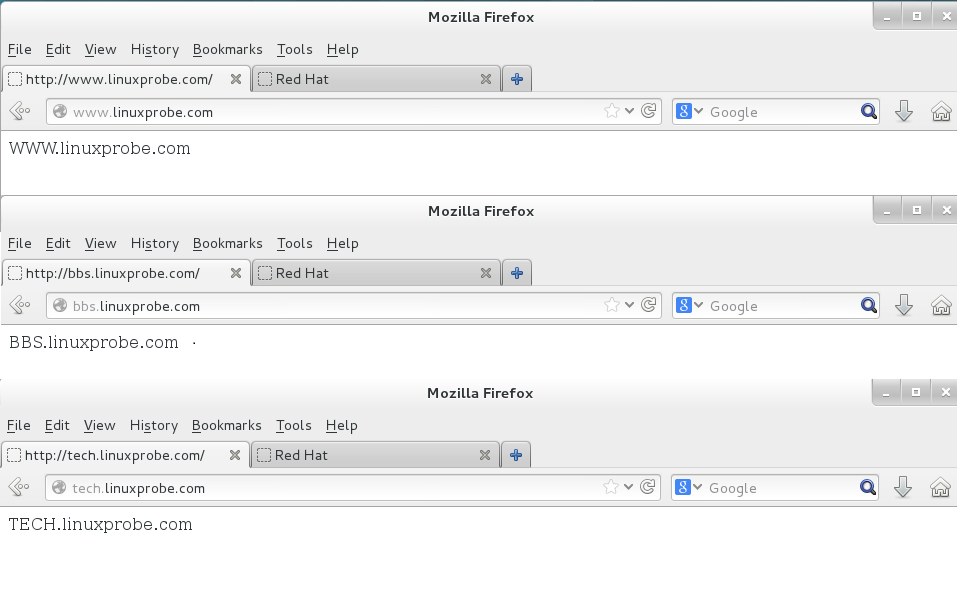The height and width of the screenshot is (598, 957).
Task: Open new tab beside www.linuxprobe.com tabs
Action: point(517,79)
